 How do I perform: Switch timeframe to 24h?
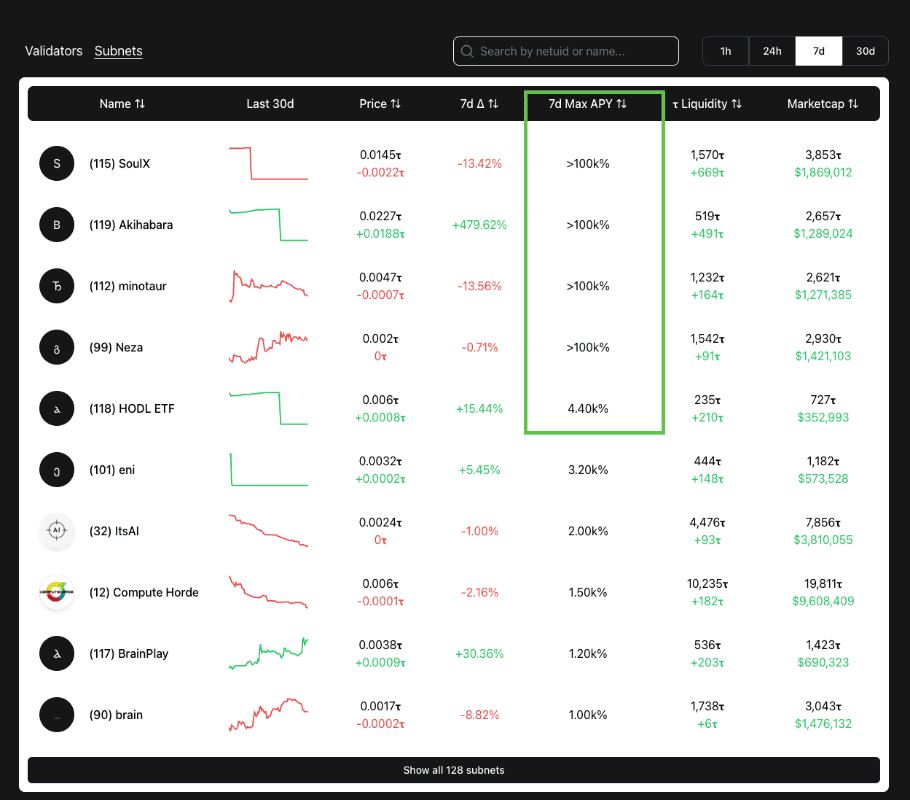coord(772,51)
